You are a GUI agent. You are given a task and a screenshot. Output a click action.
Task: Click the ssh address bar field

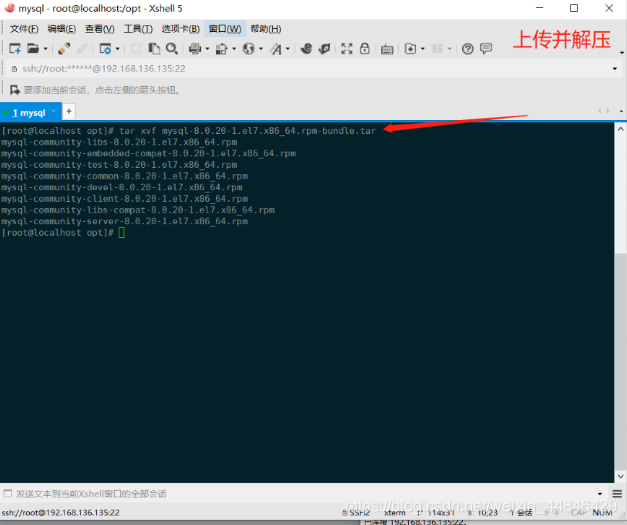click(312, 69)
